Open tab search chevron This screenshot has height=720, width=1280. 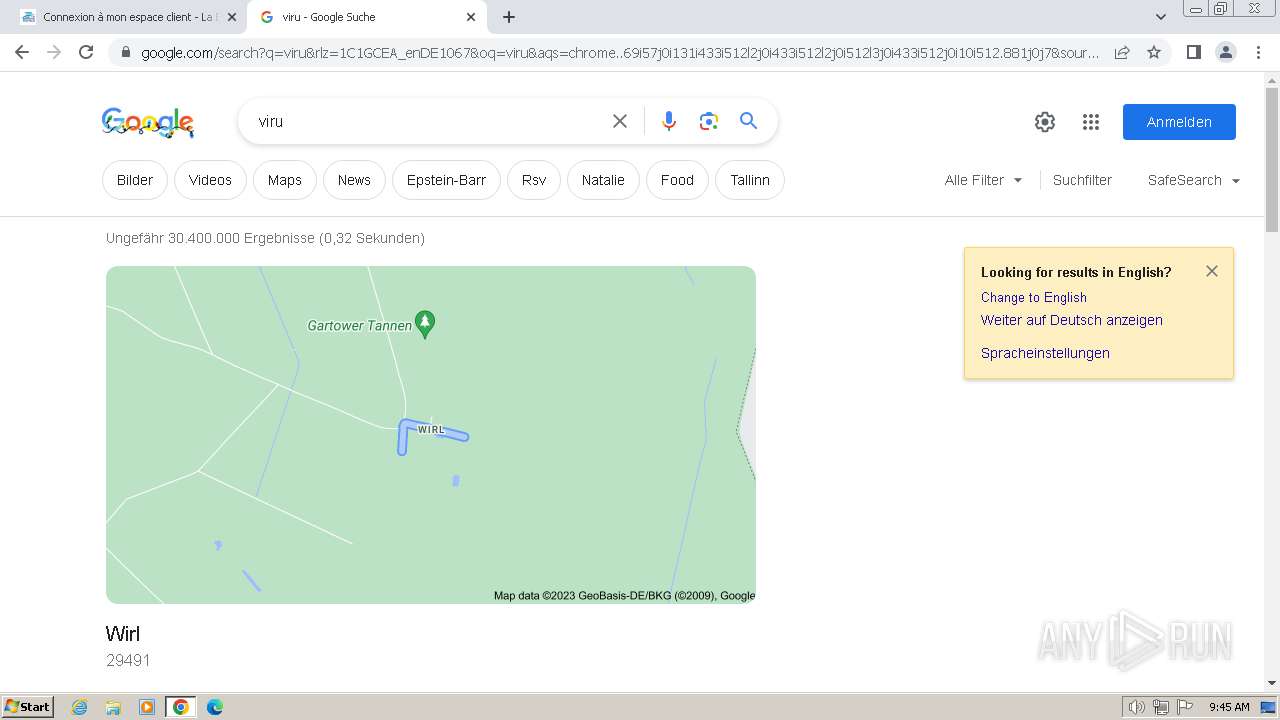pos(1161,17)
